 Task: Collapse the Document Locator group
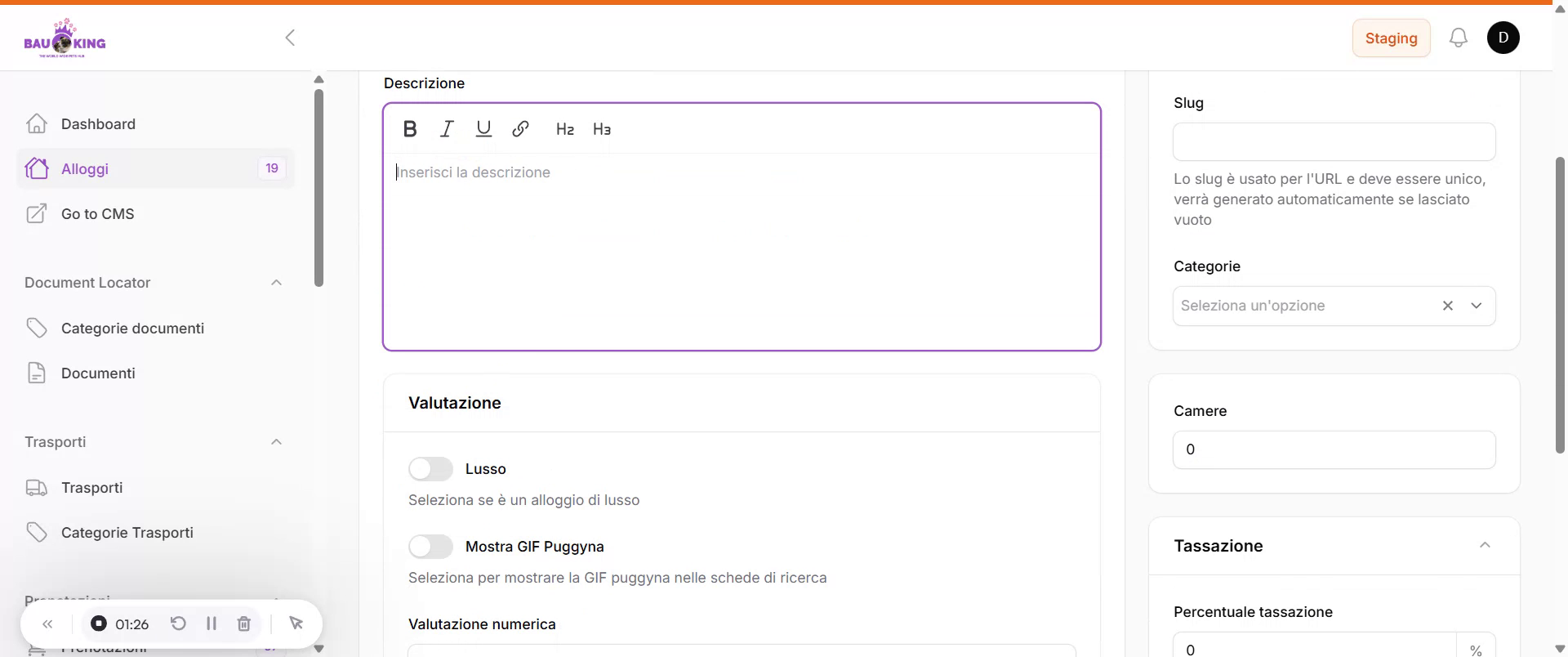coord(276,283)
